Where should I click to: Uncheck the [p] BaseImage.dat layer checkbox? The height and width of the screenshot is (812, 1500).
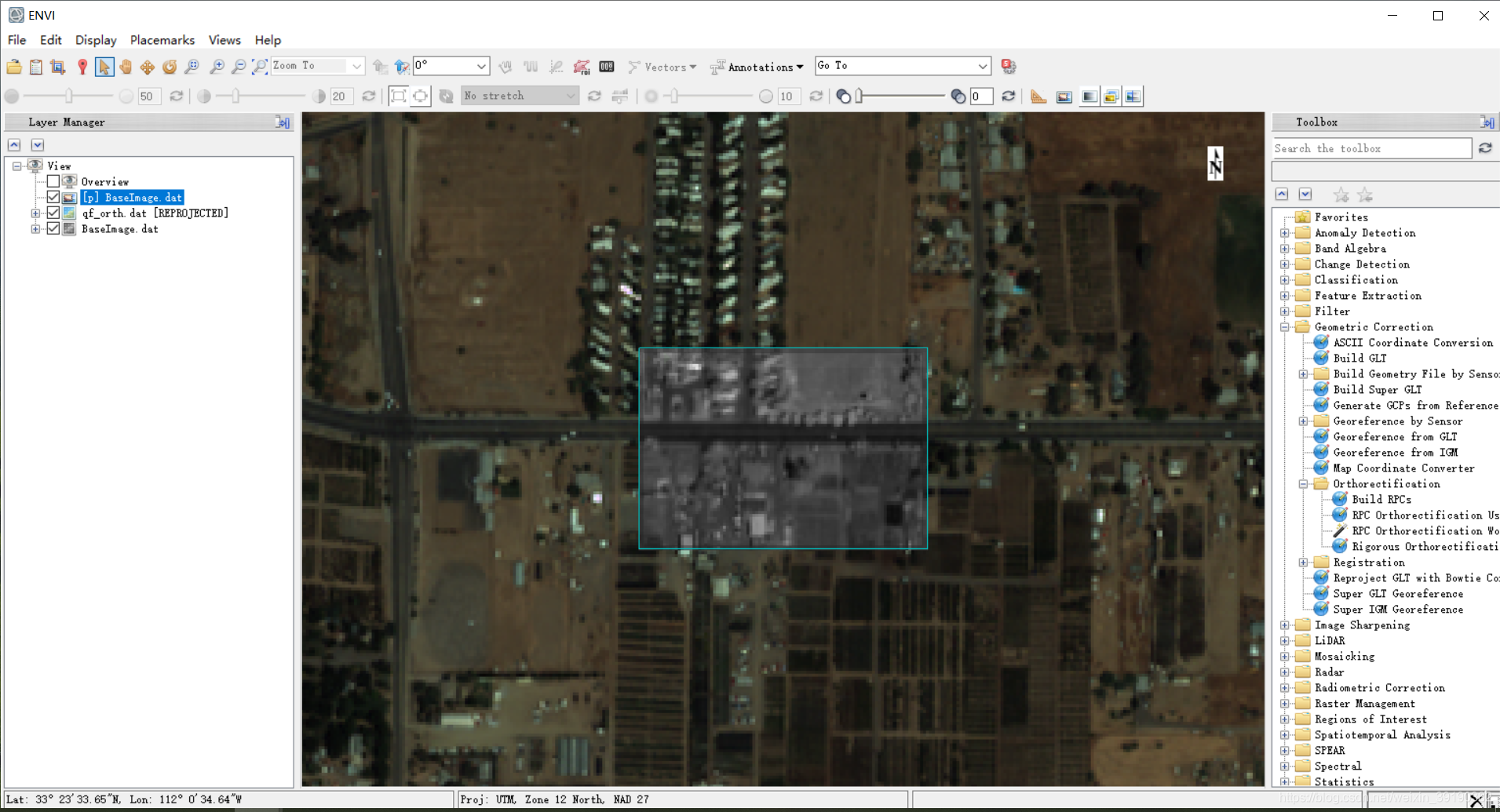pos(53,198)
